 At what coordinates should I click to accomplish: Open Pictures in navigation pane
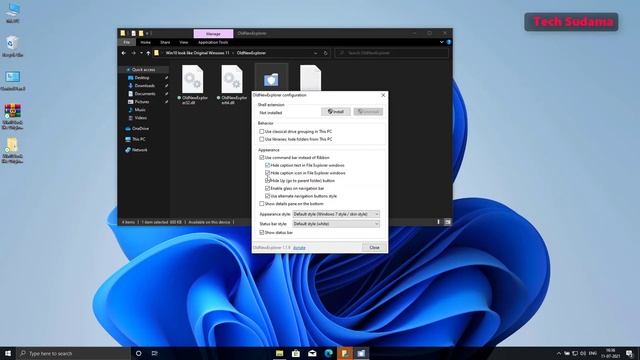tap(142, 102)
